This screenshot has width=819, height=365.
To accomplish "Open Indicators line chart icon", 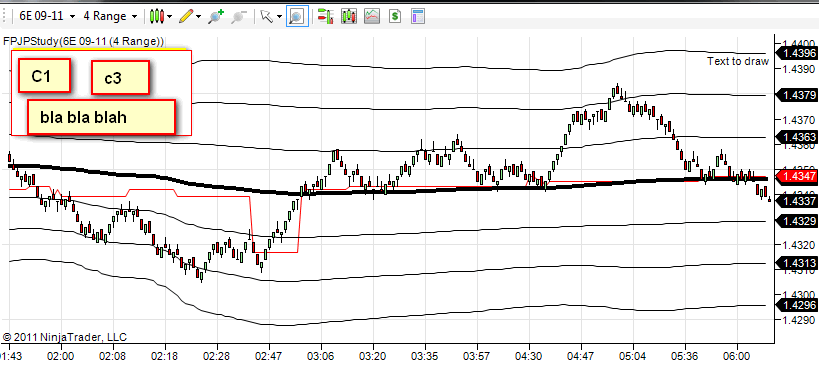I will [x=372, y=16].
